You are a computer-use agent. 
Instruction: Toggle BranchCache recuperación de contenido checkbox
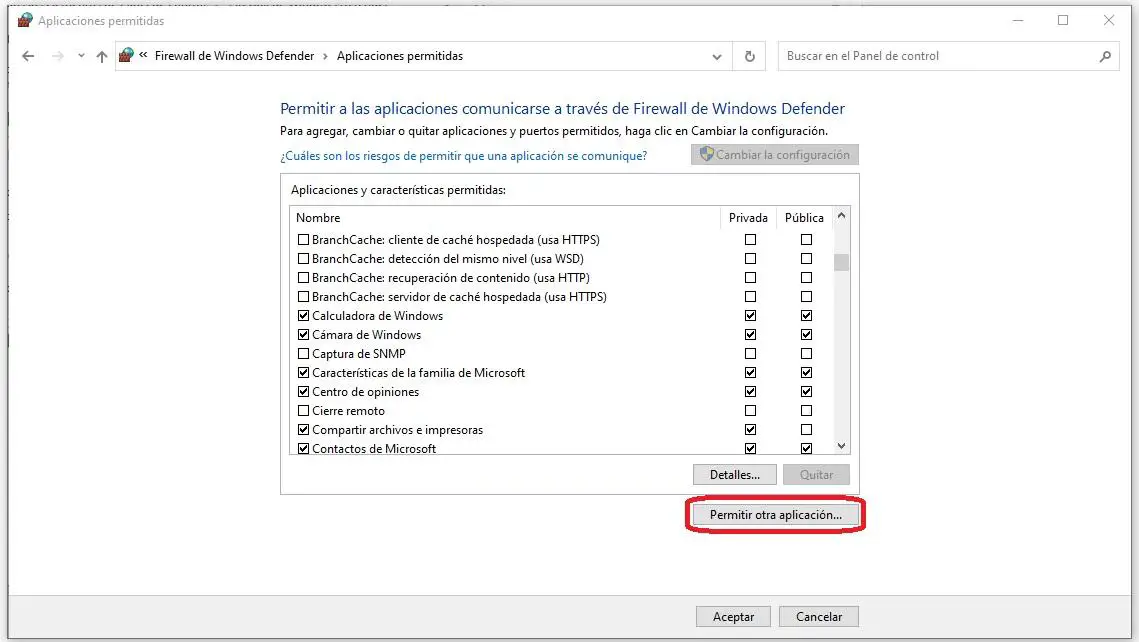tap(304, 277)
